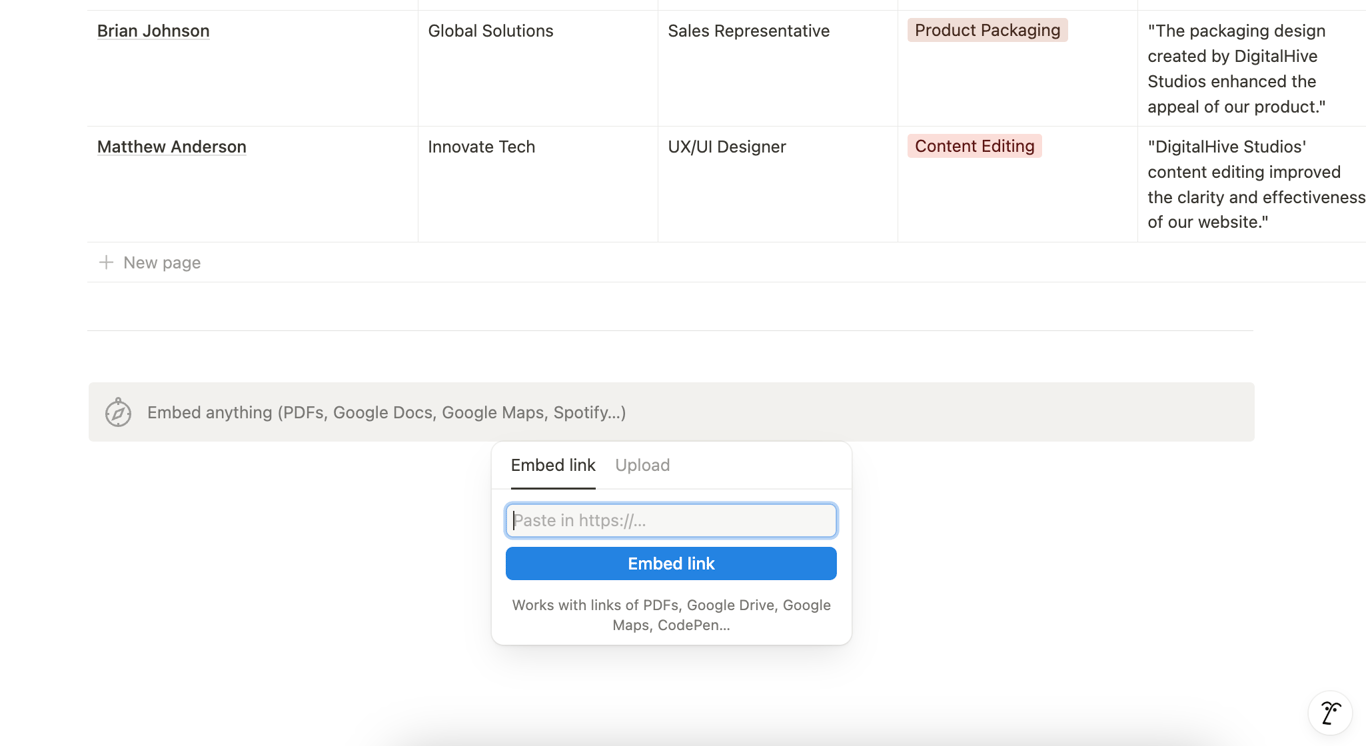Viewport: 1366px width, 746px height.
Task: Open the Notion AI face icon
Action: coord(1330,713)
